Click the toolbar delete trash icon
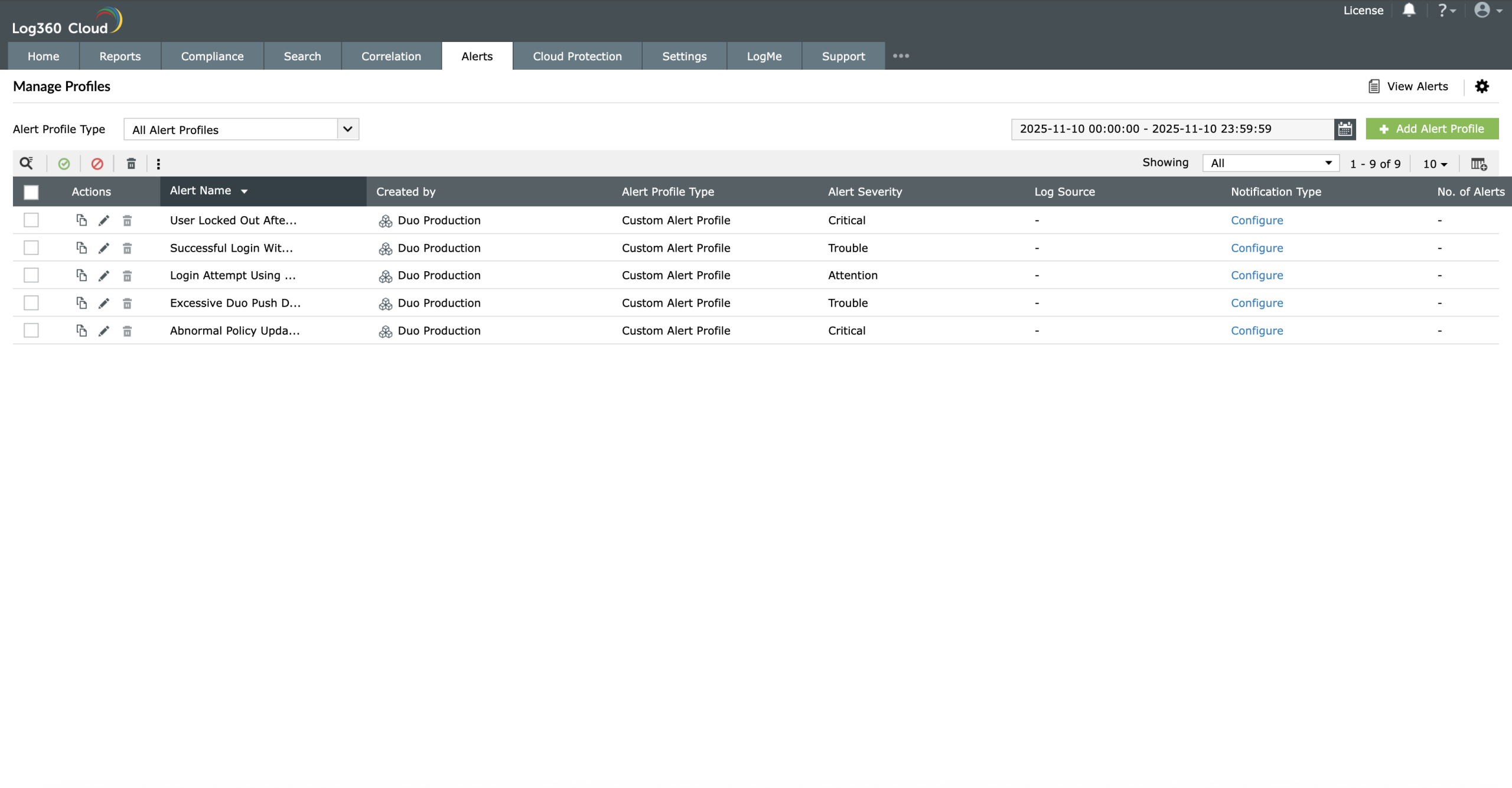 tap(131, 164)
